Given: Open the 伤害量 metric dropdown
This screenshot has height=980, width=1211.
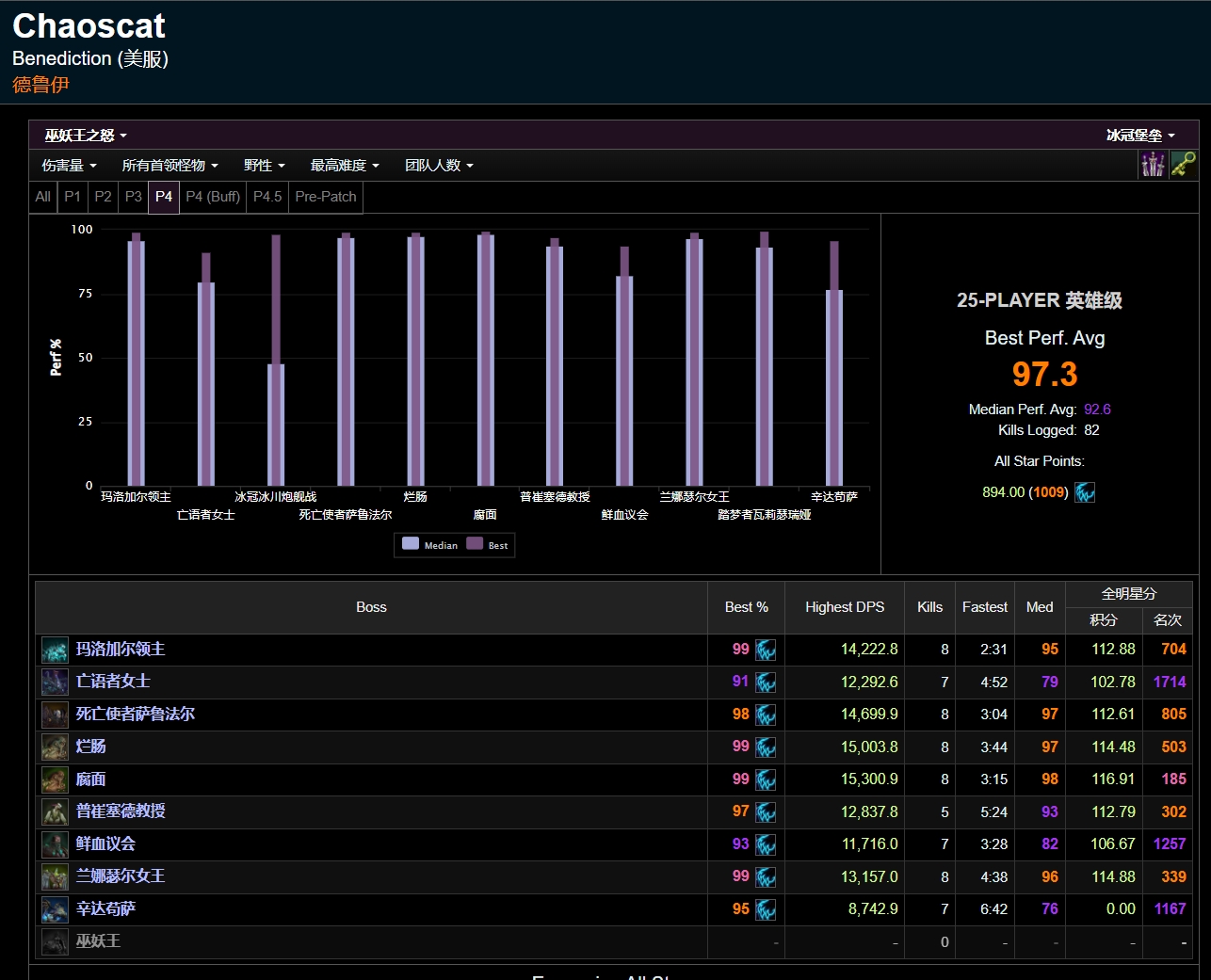Looking at the screenshot, I should click(x=69, y=166).
